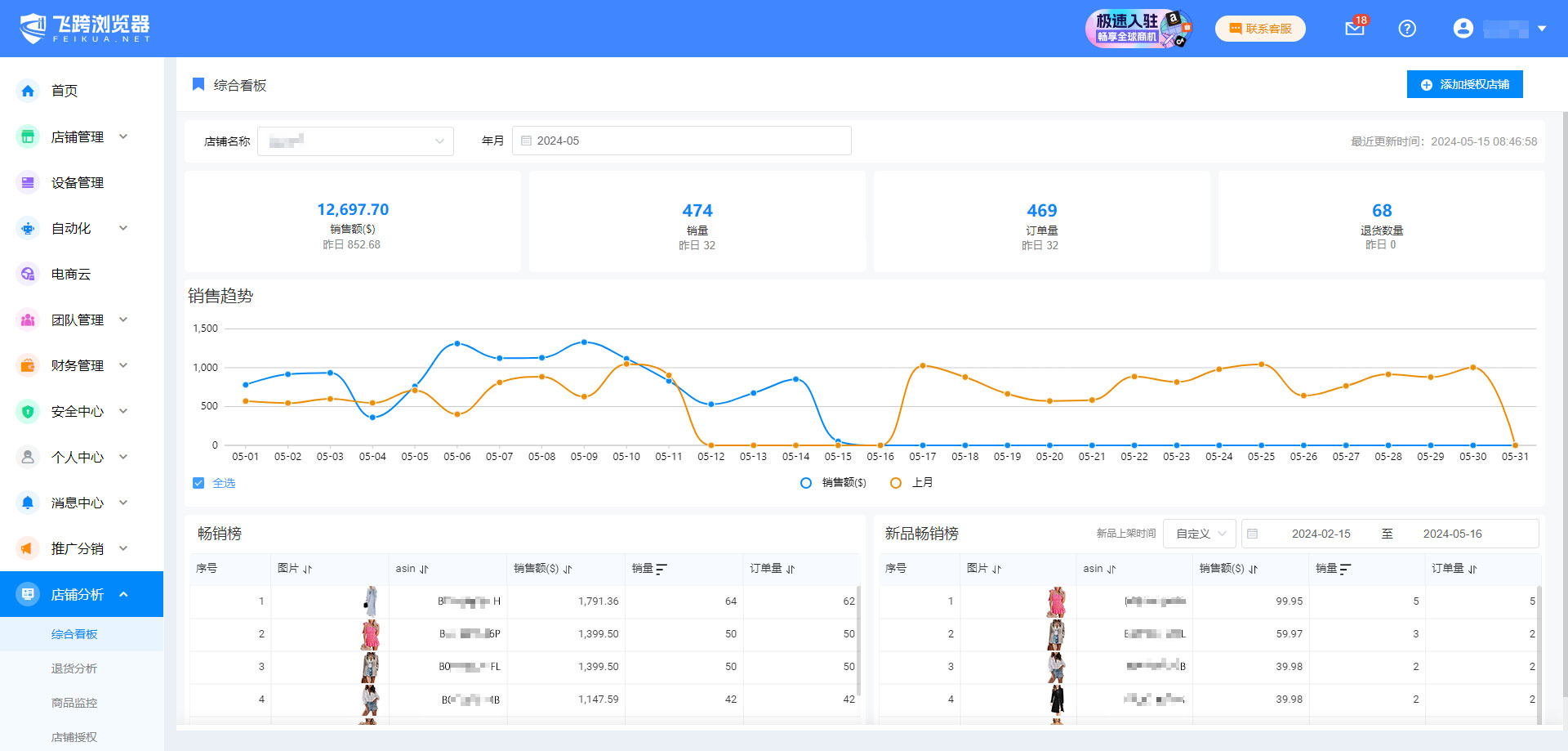Toggle the 上月 series in chart legend

[x=911, y=483]
